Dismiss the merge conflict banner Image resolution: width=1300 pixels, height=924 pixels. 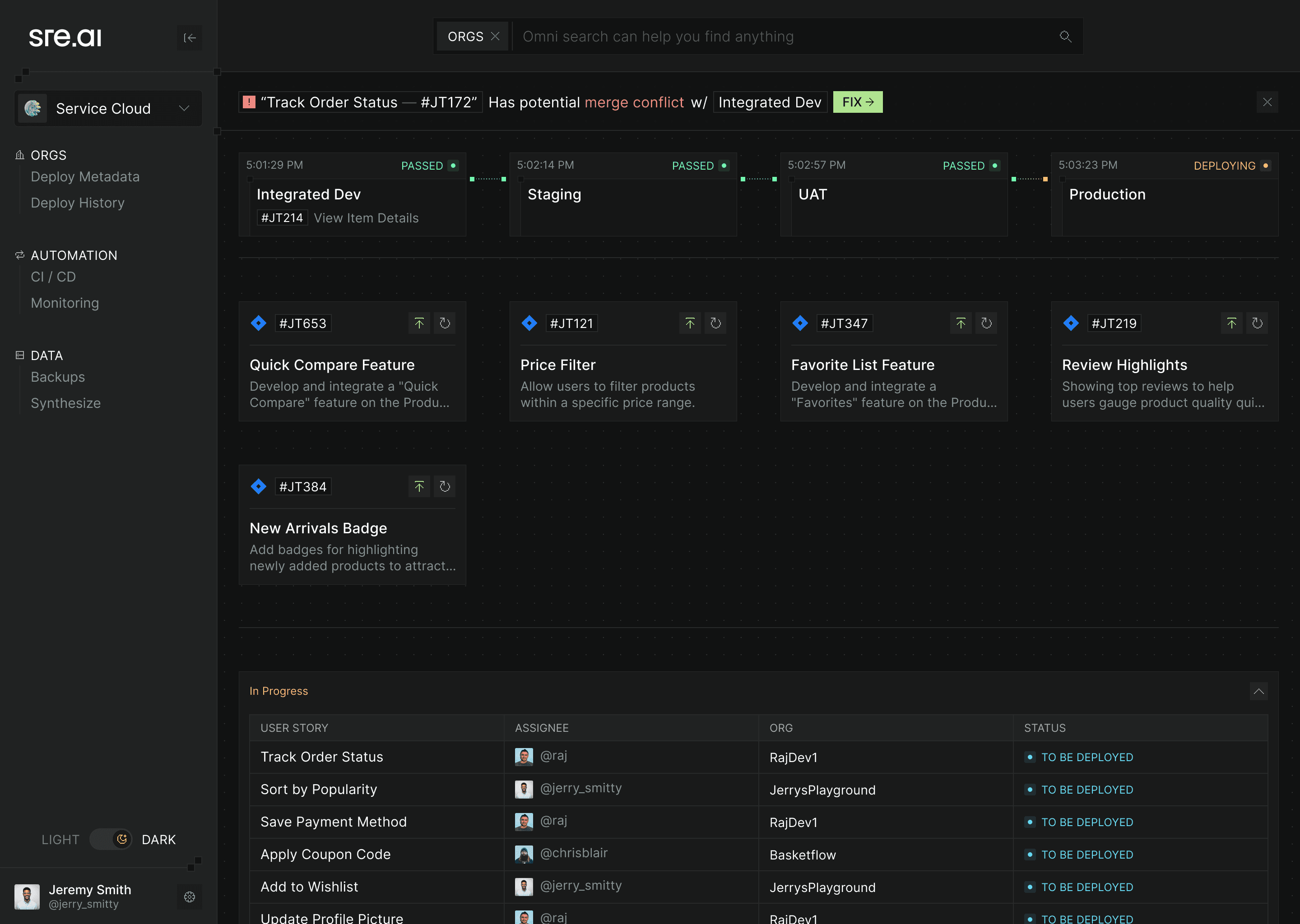pyautogui.click(x=1267, y=102)
